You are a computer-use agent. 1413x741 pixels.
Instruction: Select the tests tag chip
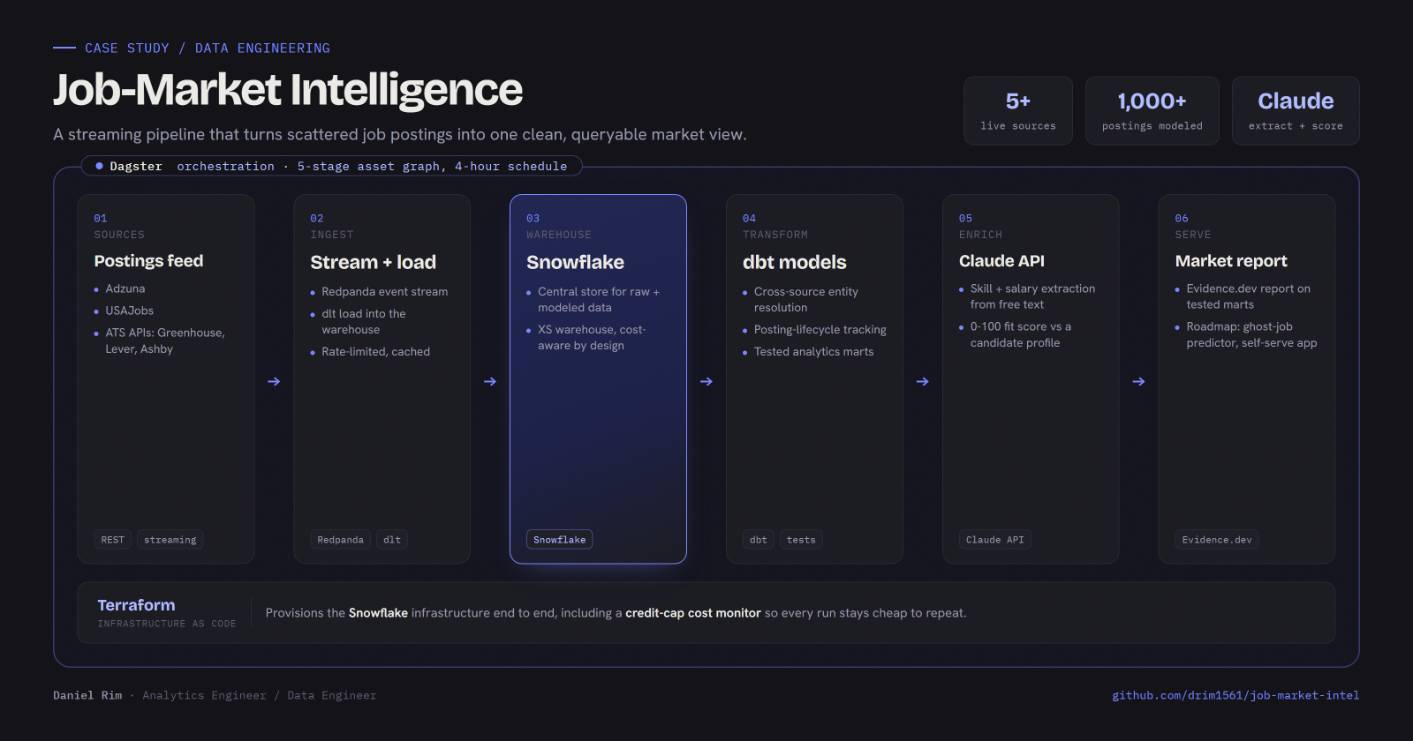(x=801, y=539)
